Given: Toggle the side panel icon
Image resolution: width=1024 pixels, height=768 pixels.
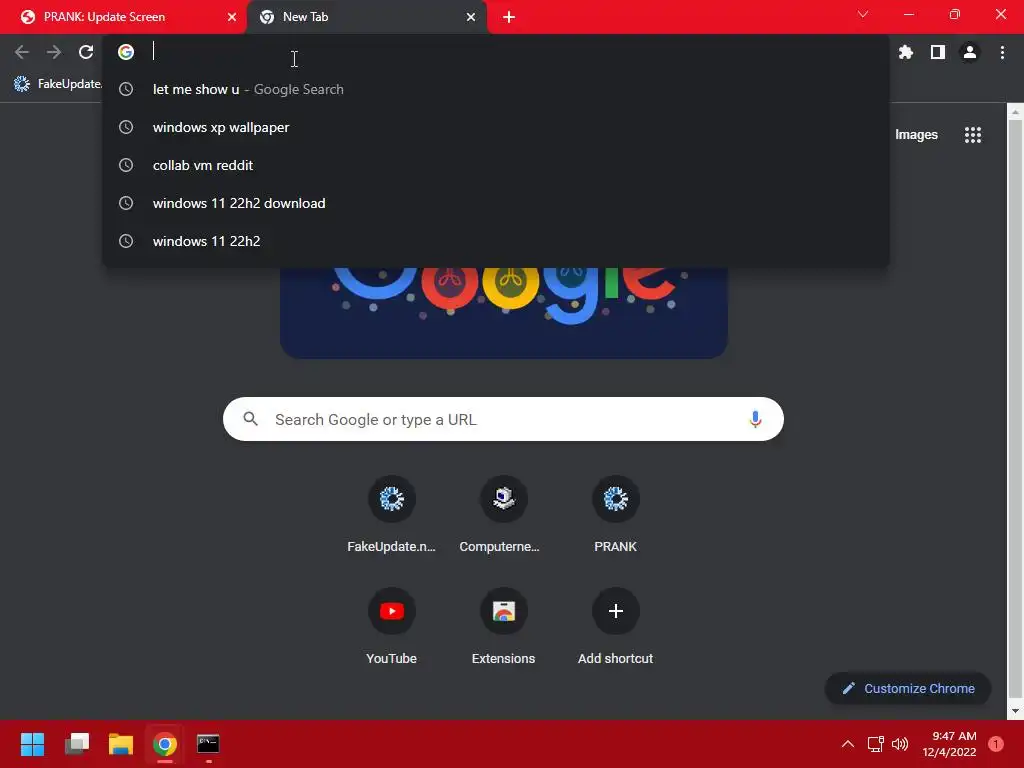Looking at the screenshot, I should (x=938, y=52).
